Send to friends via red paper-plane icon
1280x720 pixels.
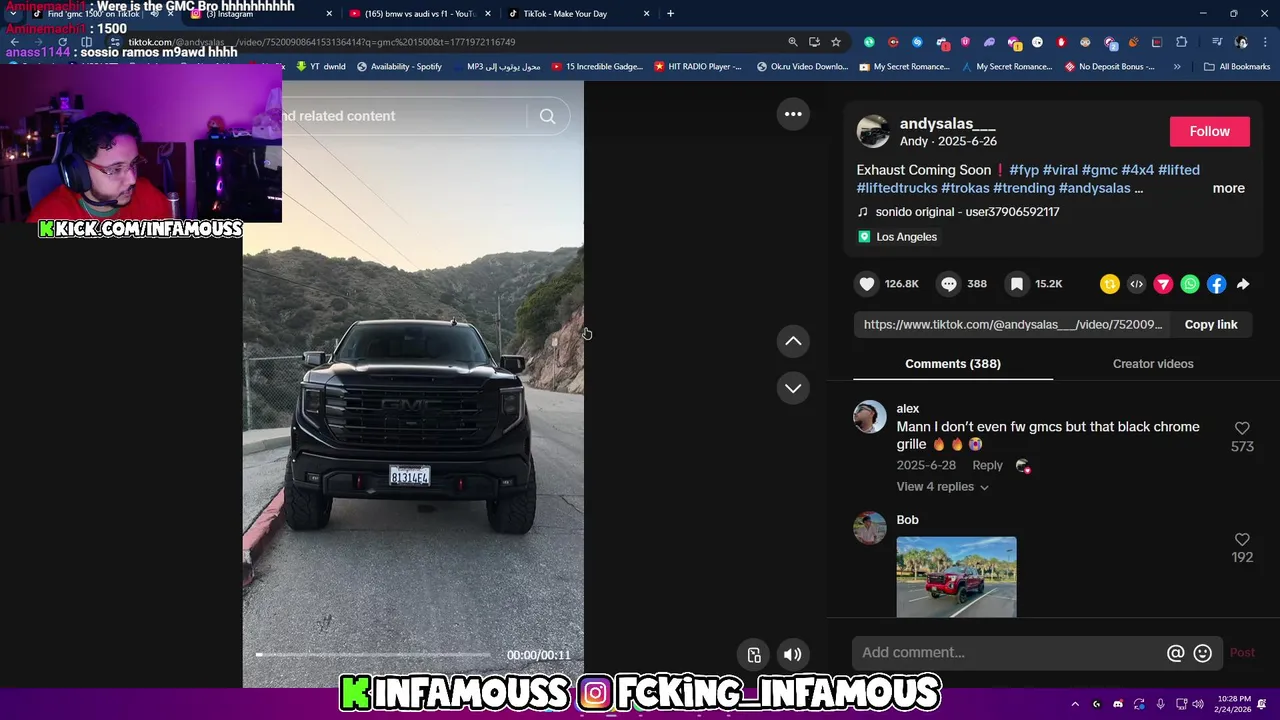(1163, 285)
